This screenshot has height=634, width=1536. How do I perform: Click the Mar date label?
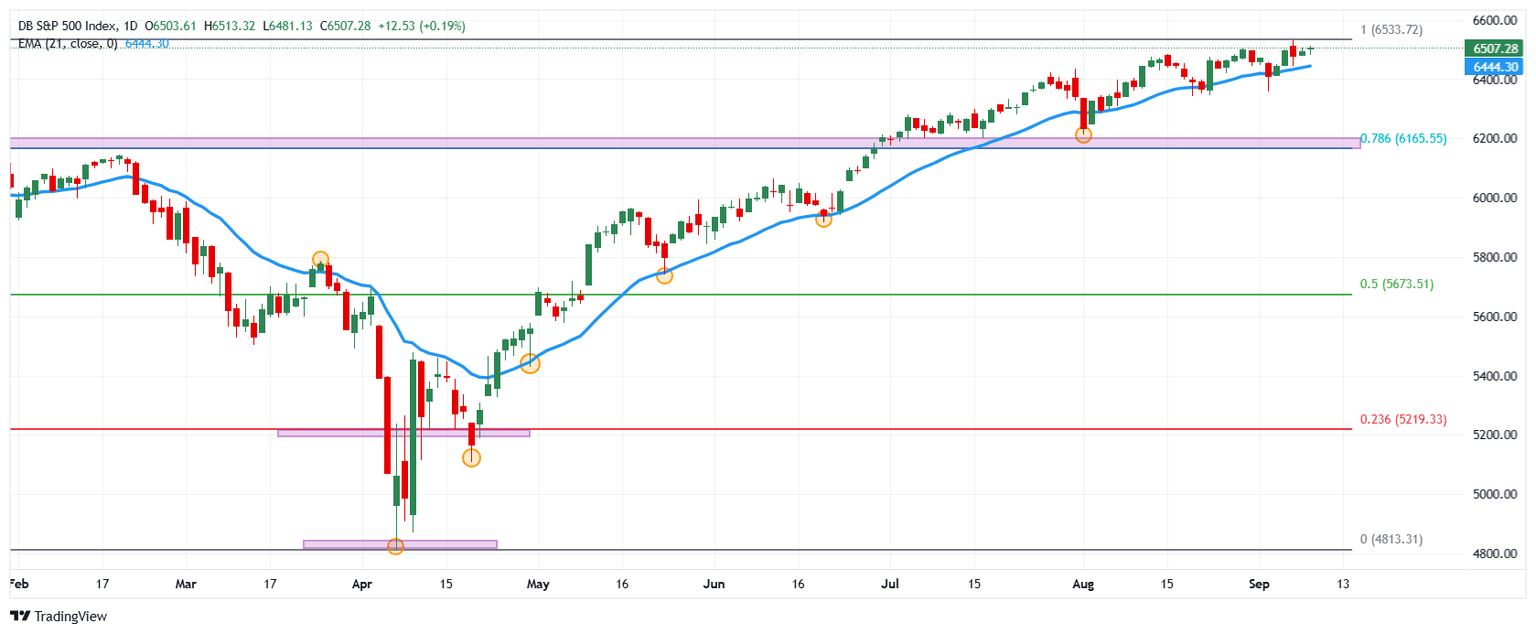(x=187, y=582)
